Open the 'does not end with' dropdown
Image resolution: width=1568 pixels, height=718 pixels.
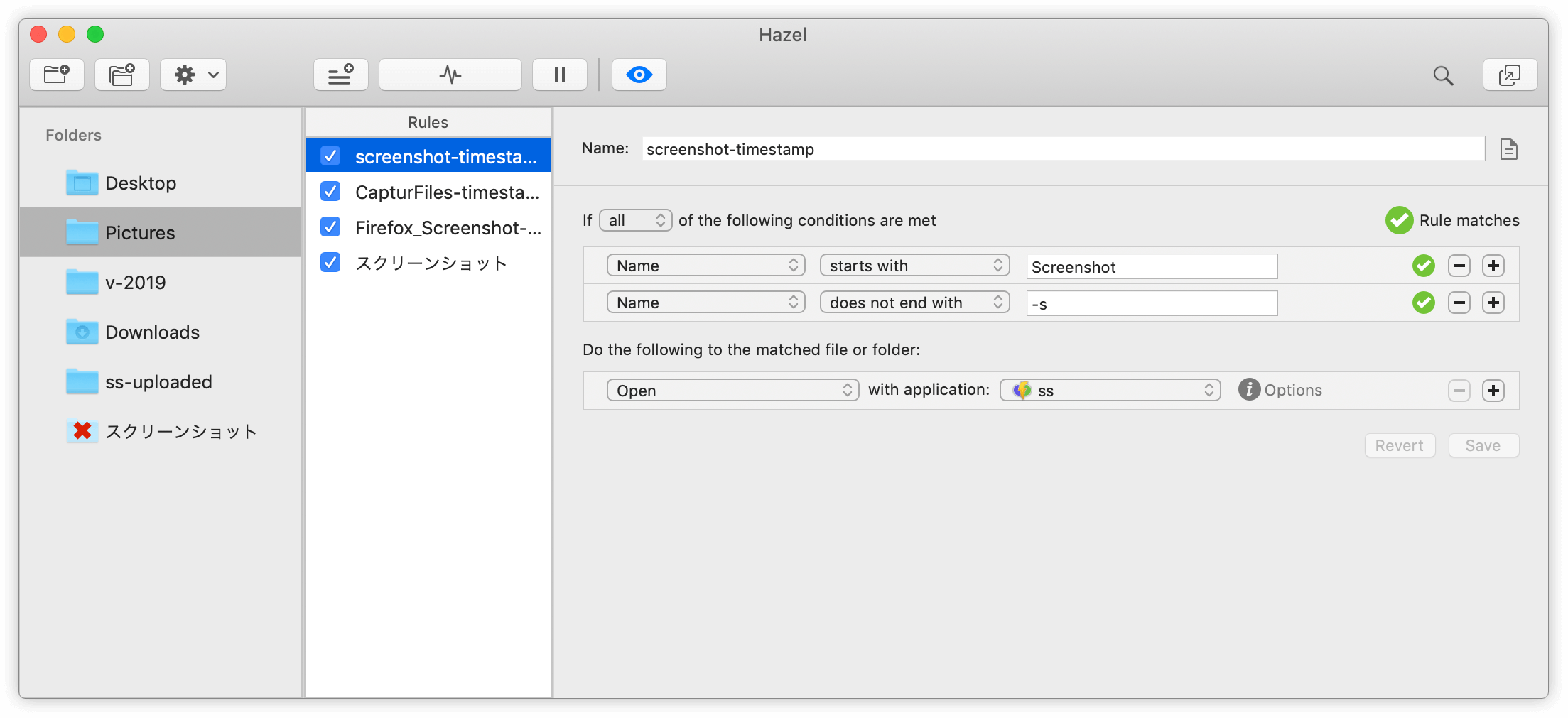pyautogui.click(x=914, y=303)
